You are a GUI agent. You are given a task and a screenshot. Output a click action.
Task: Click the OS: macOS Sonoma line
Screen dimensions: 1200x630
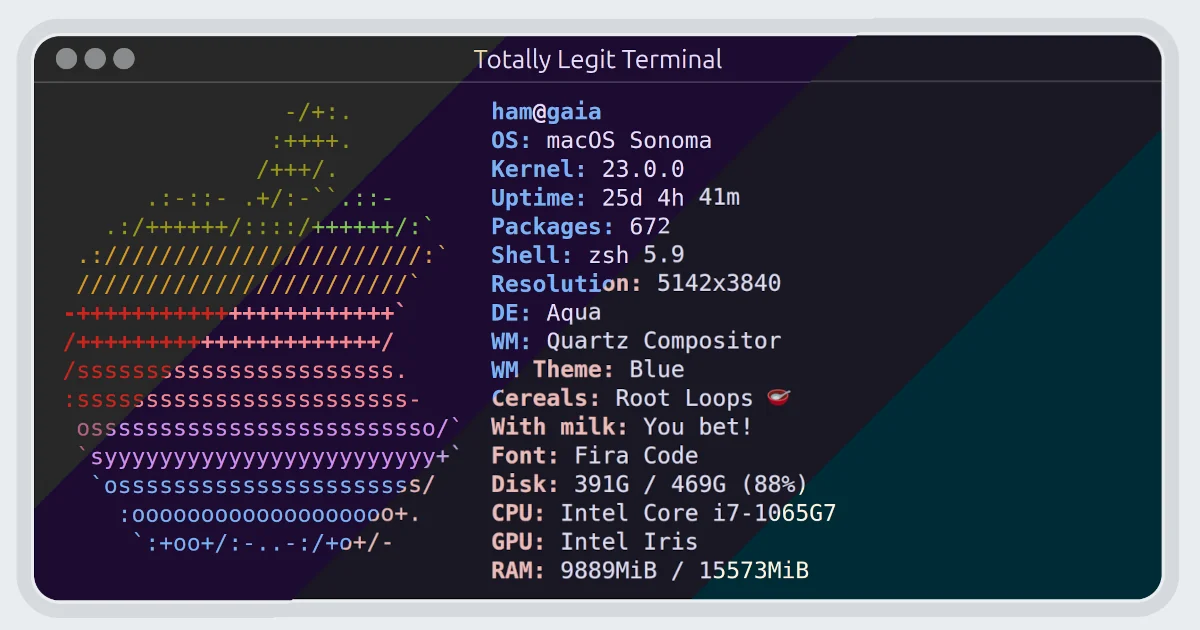601,140
